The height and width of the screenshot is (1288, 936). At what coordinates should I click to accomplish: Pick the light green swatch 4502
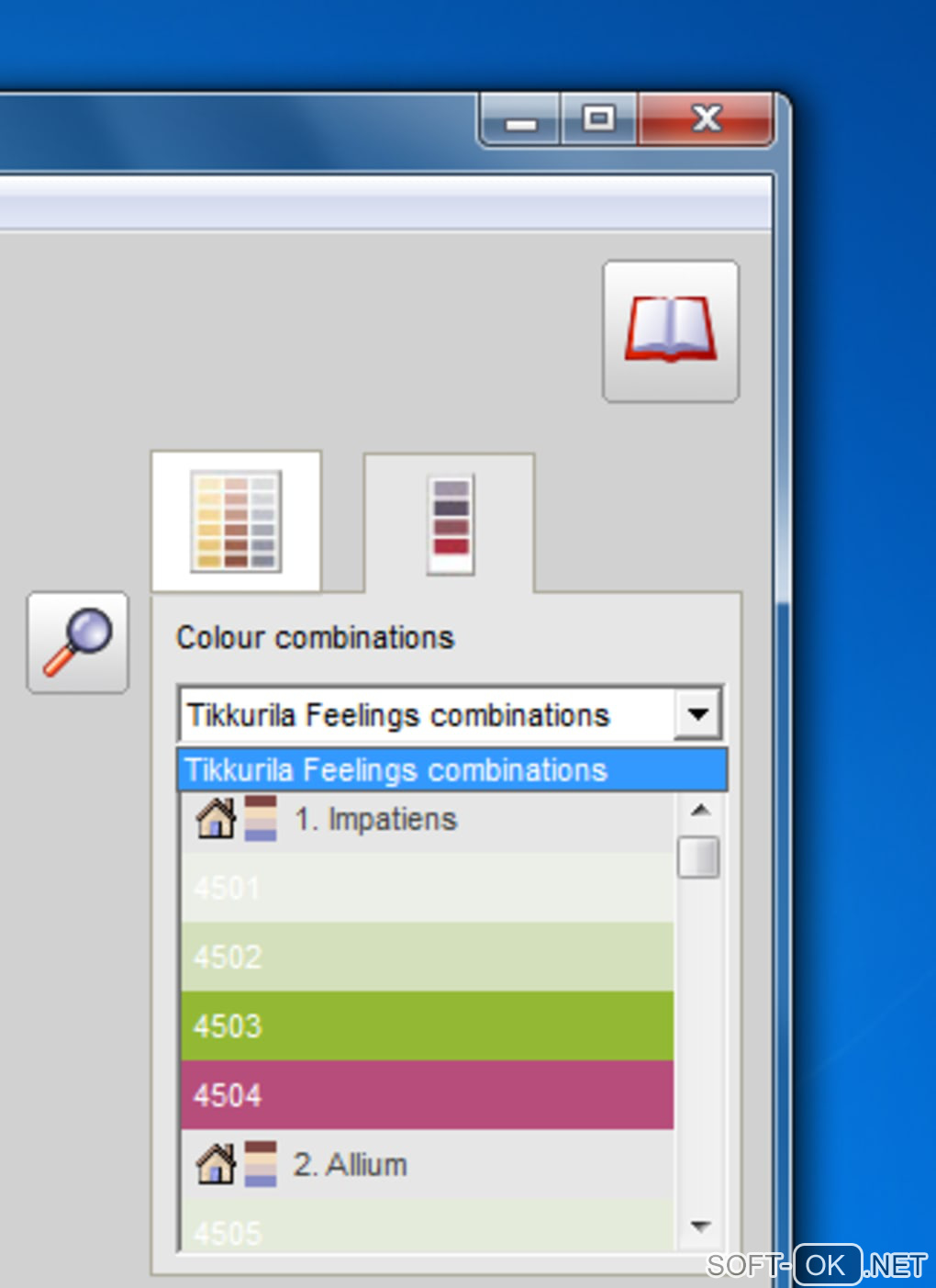point(427,957)
